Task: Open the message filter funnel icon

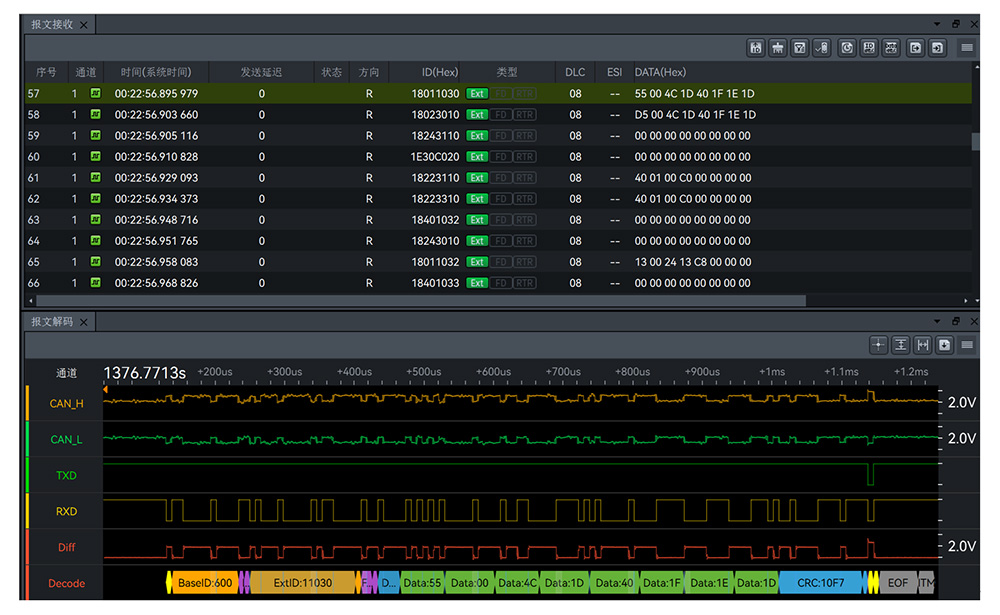Action: click(x=800, y=48)
